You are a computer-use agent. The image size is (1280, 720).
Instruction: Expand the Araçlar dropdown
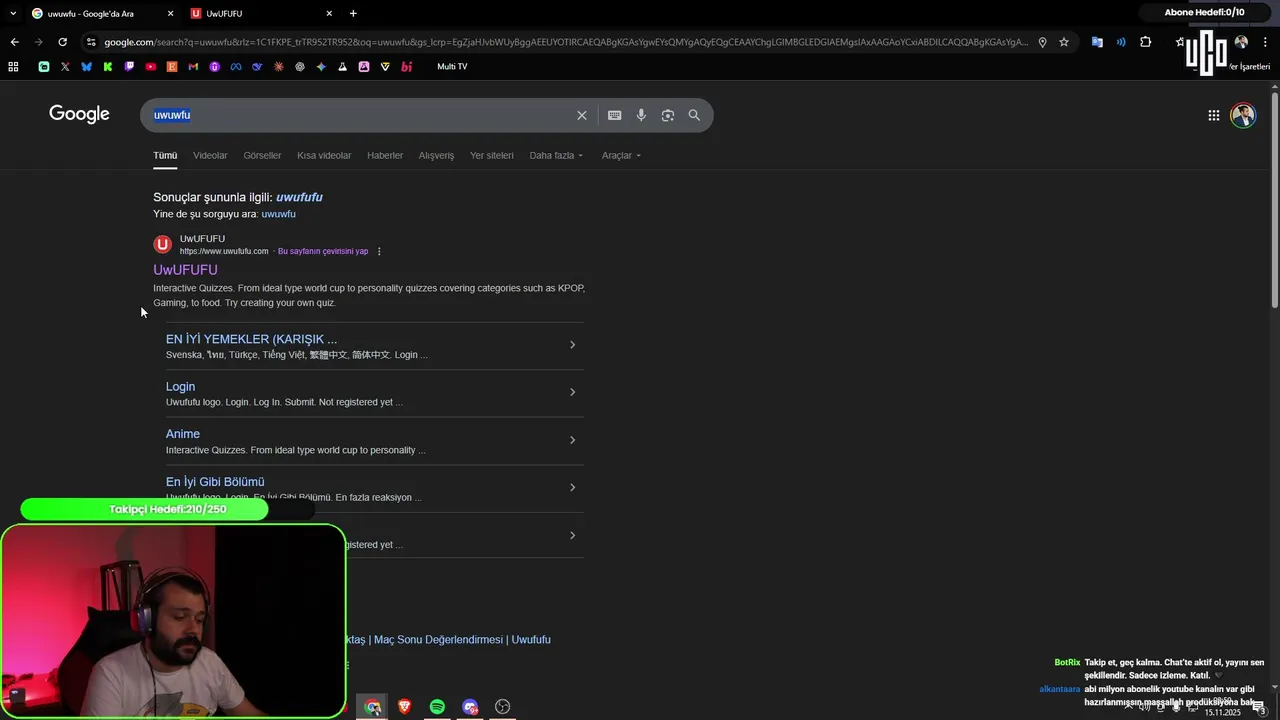(621, 155)
